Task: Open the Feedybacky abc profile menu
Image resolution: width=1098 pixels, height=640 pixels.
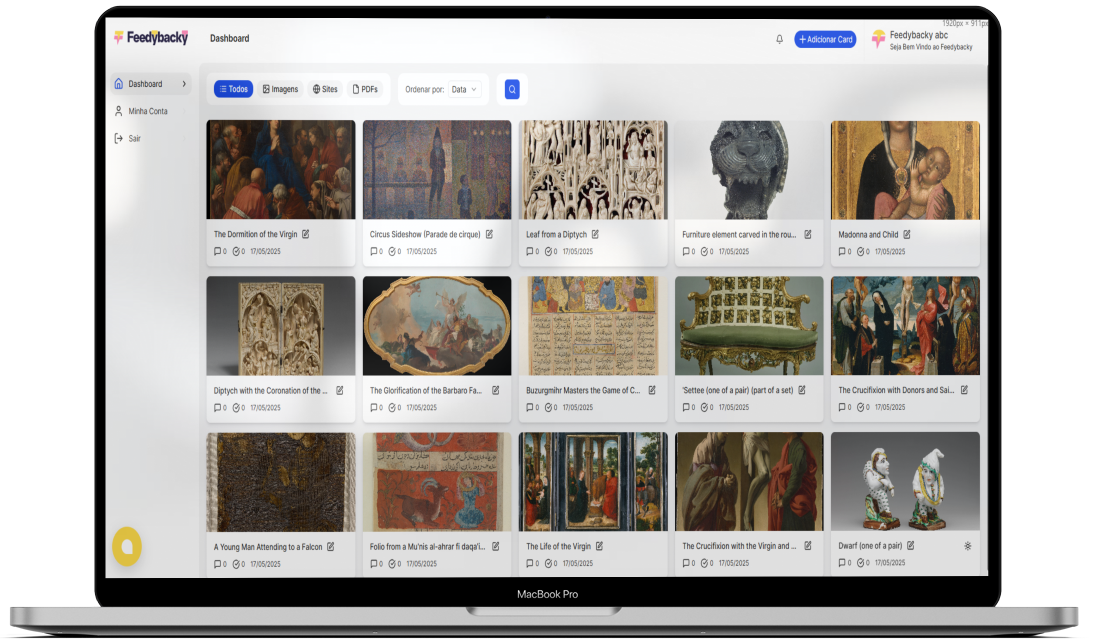Action: 920,40
